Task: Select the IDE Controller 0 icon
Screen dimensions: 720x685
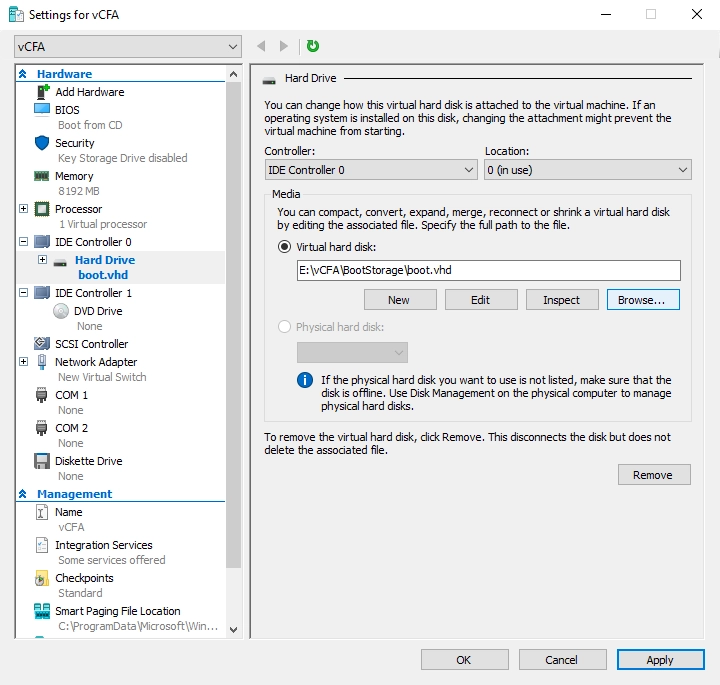Action: pyautogui.click(x=42, y=241)
